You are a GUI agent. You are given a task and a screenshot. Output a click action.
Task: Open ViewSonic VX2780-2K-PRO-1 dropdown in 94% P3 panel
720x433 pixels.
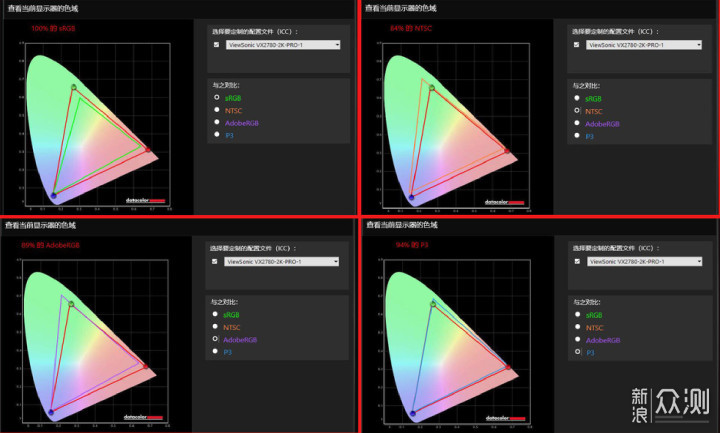coord(644,261)
